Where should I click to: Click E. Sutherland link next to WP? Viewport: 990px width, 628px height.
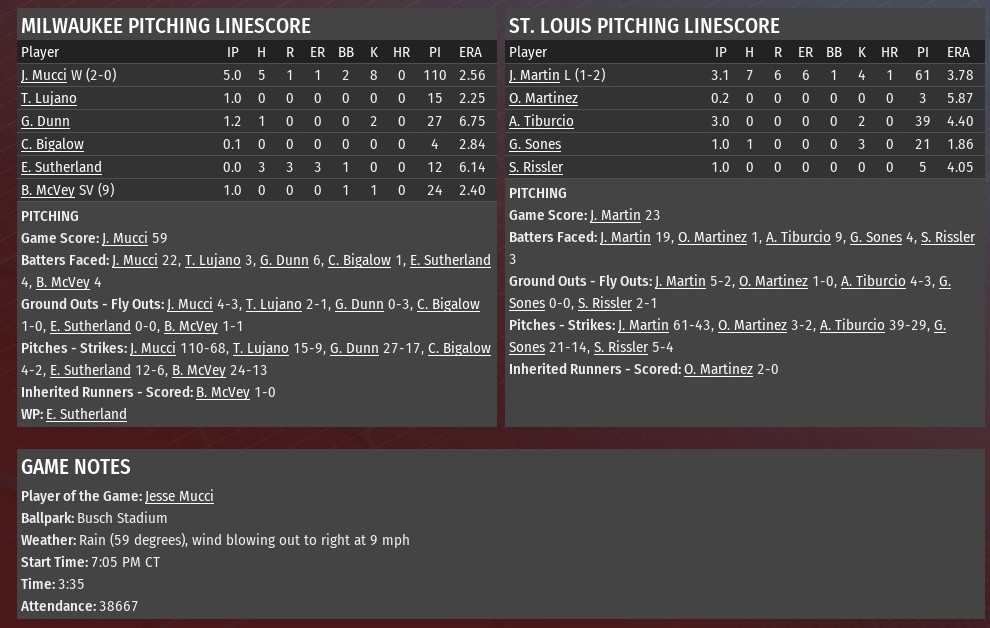(x=86, y=414)
